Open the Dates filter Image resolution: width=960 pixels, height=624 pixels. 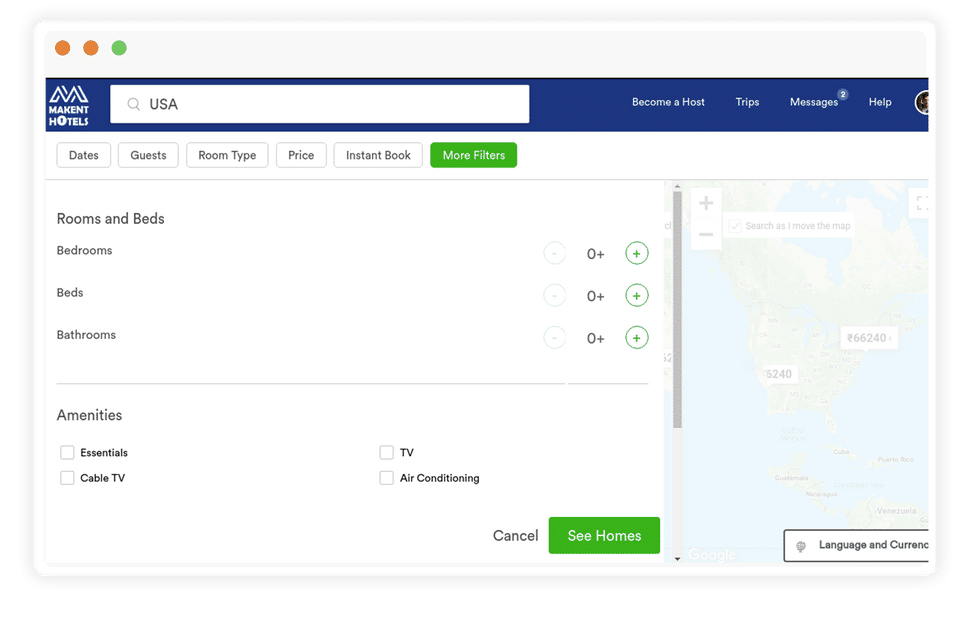[x=84, y=156]
